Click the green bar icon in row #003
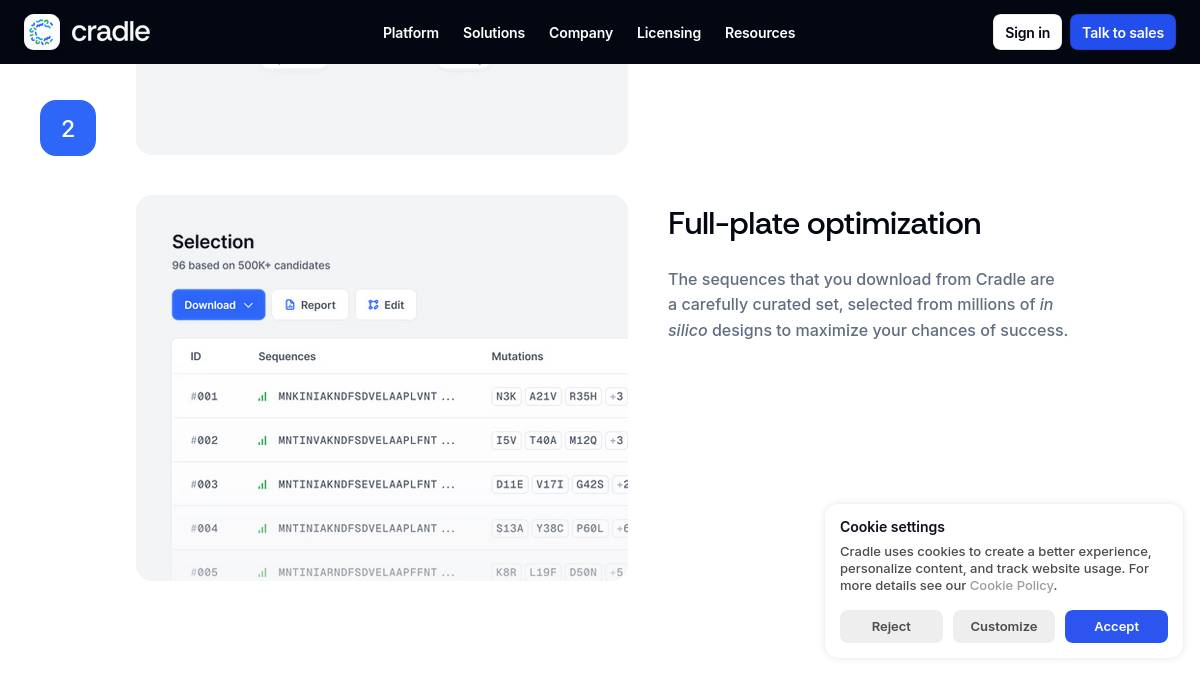This screenshot has width=1200, height=675. [x=262, y=485]
